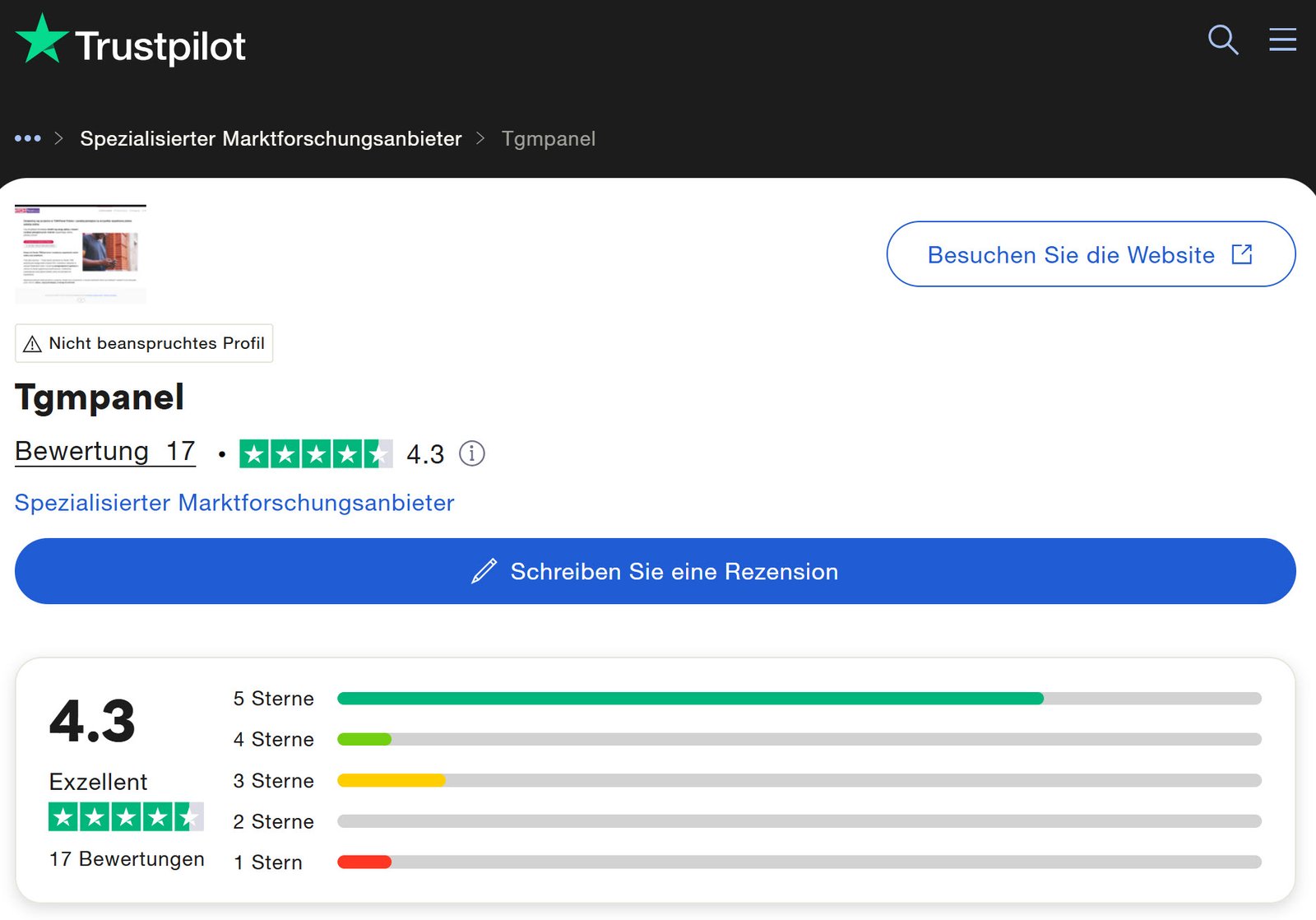Open Spezialisierter Marktforschungsanbieter breadcrumb

tap(271, 138)
